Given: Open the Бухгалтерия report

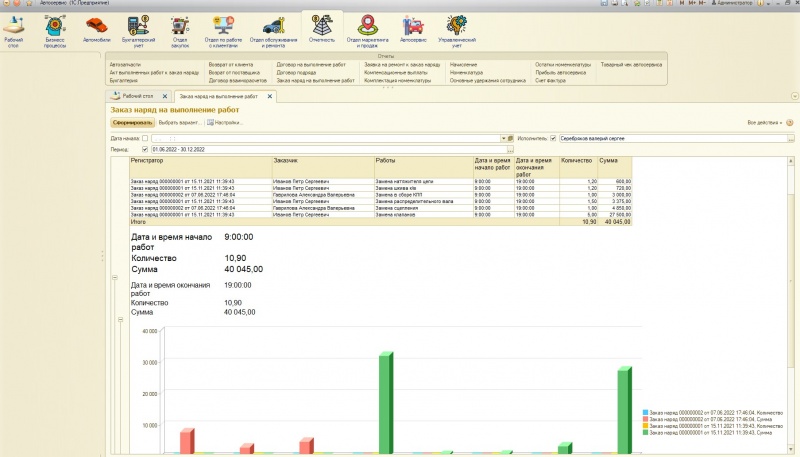Looking at the screenshot, I should tap(123, 81).
